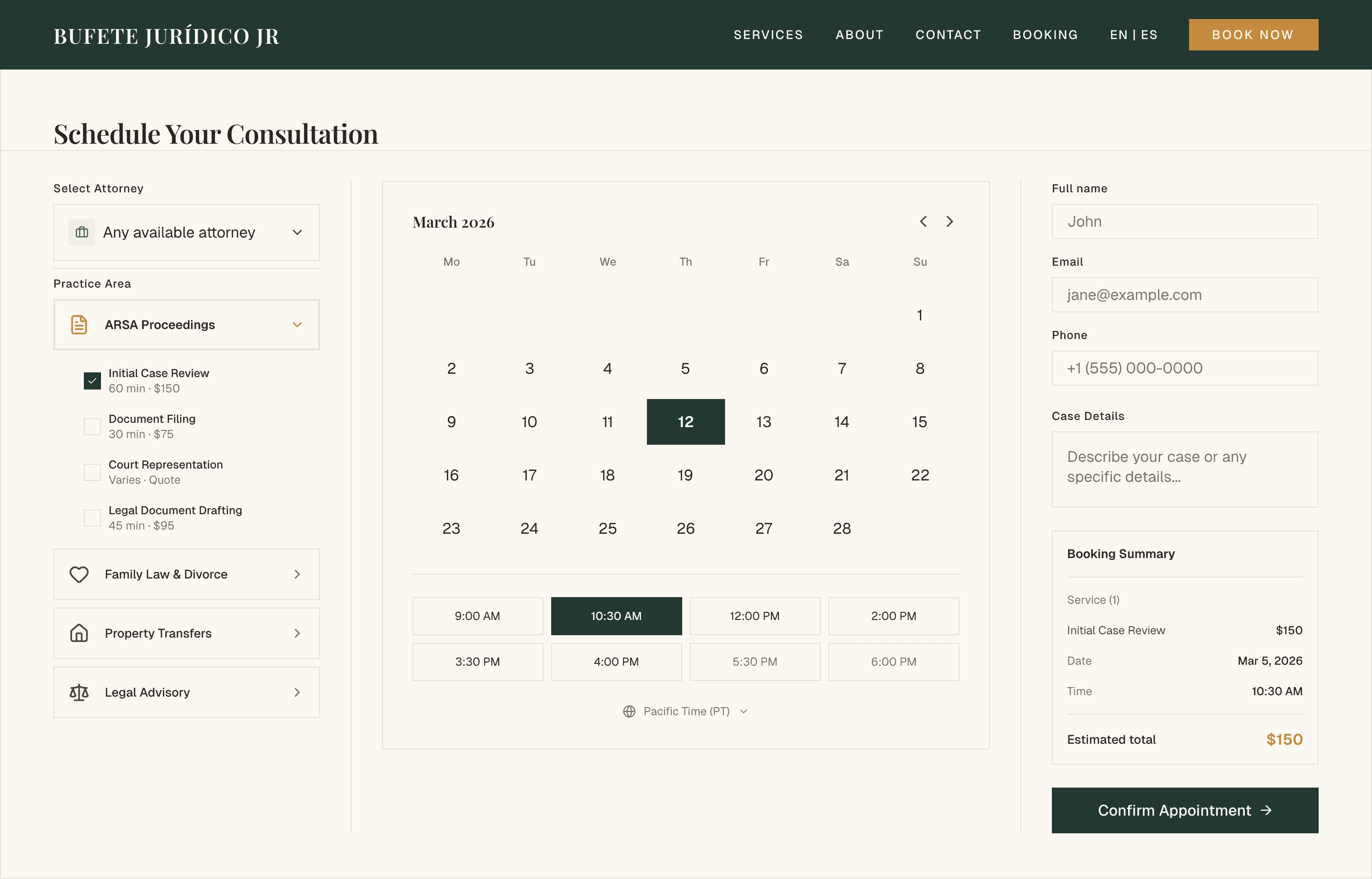Check the Document Filing service
Viewport: 1372px width, 879px height.
coord(92,426)
